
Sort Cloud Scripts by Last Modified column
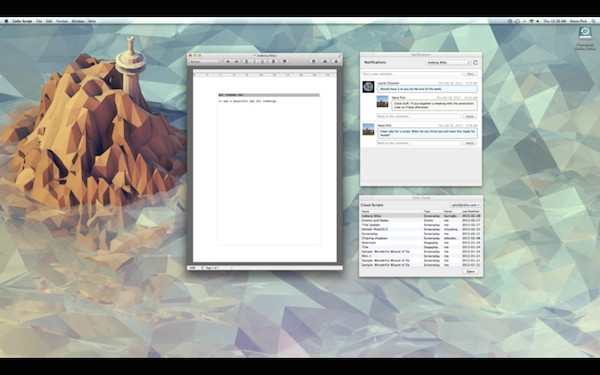tap(471, 211)
